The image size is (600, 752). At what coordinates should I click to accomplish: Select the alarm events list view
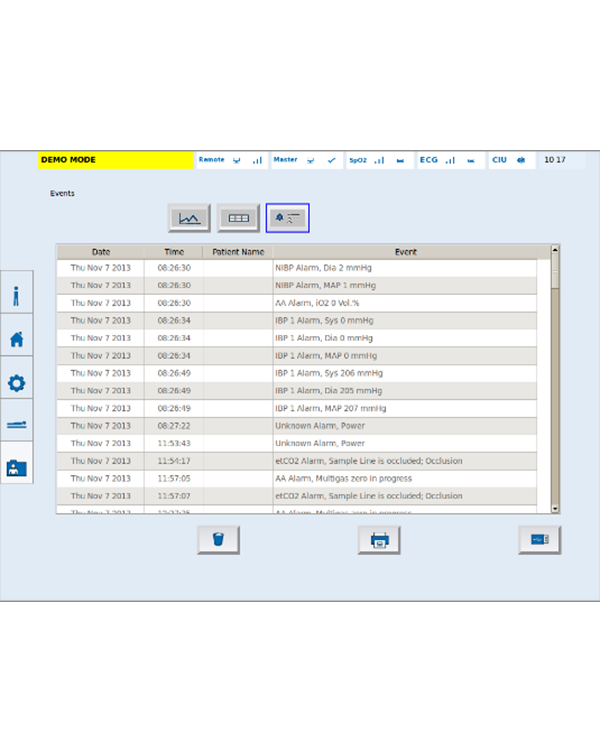pos(288,218)
